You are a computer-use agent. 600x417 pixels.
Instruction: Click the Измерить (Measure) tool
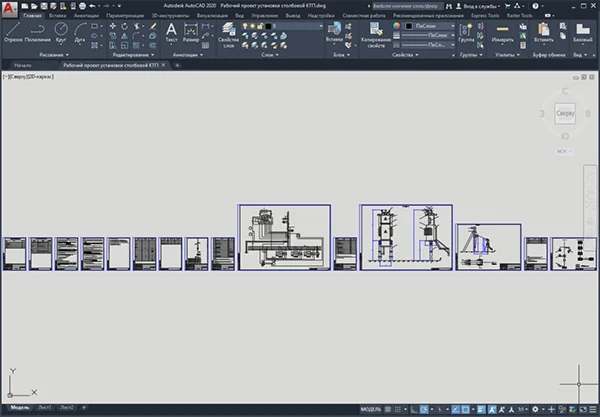coord(502,32)
